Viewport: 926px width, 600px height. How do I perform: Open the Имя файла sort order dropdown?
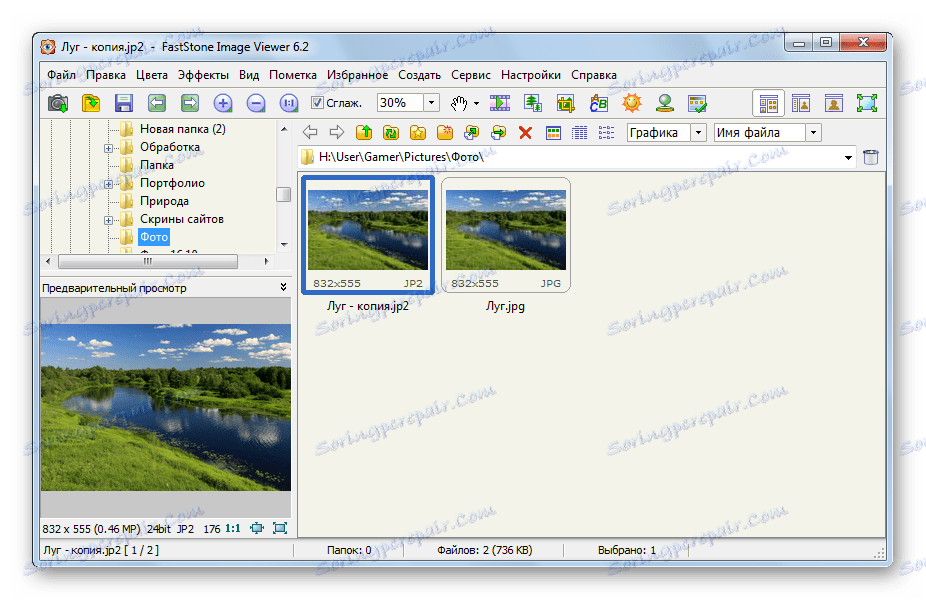click(813, 133)
